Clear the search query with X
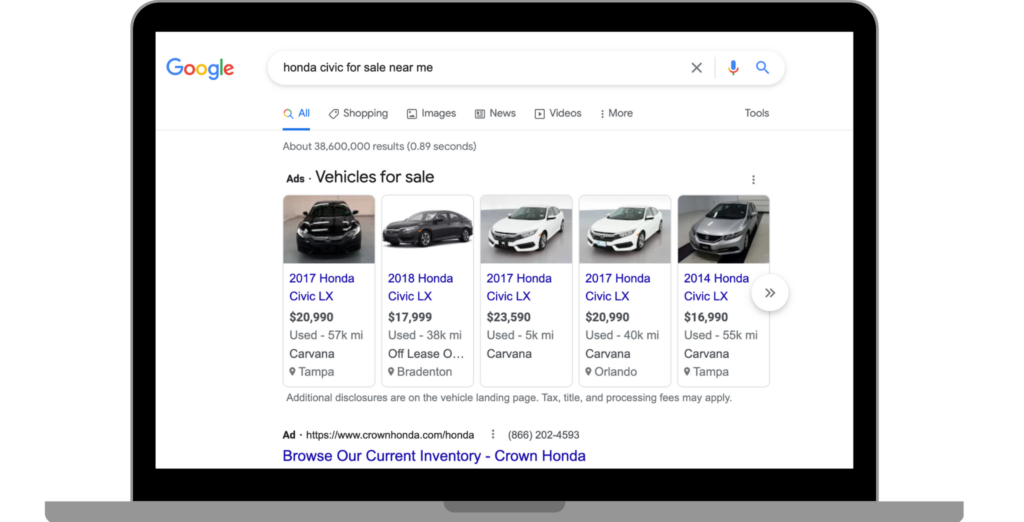Viewport: 1024px width, 522px height. tap(697, 68)
